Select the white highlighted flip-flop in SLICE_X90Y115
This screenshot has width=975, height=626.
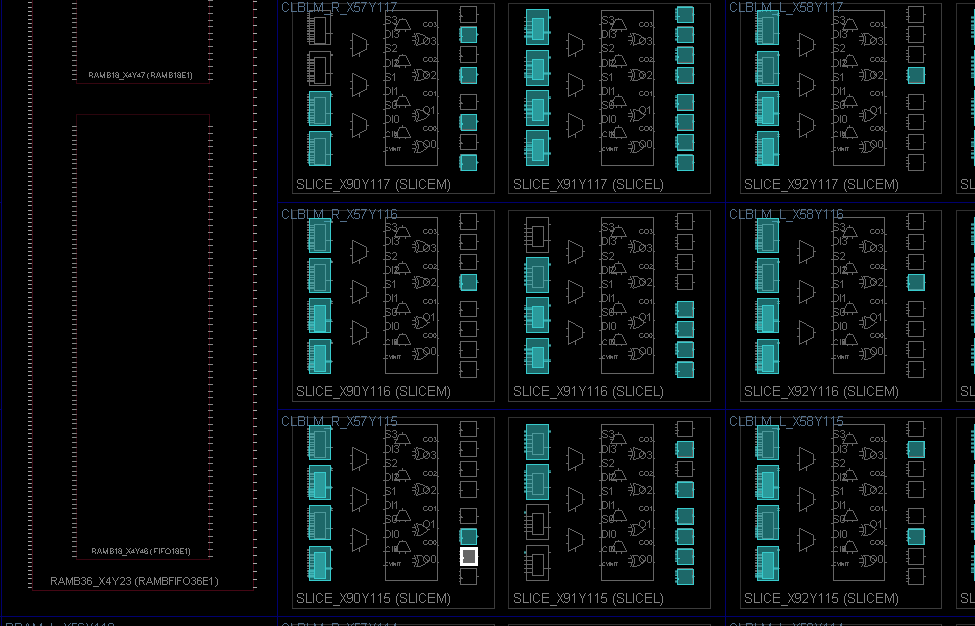(x=469, y=556)
